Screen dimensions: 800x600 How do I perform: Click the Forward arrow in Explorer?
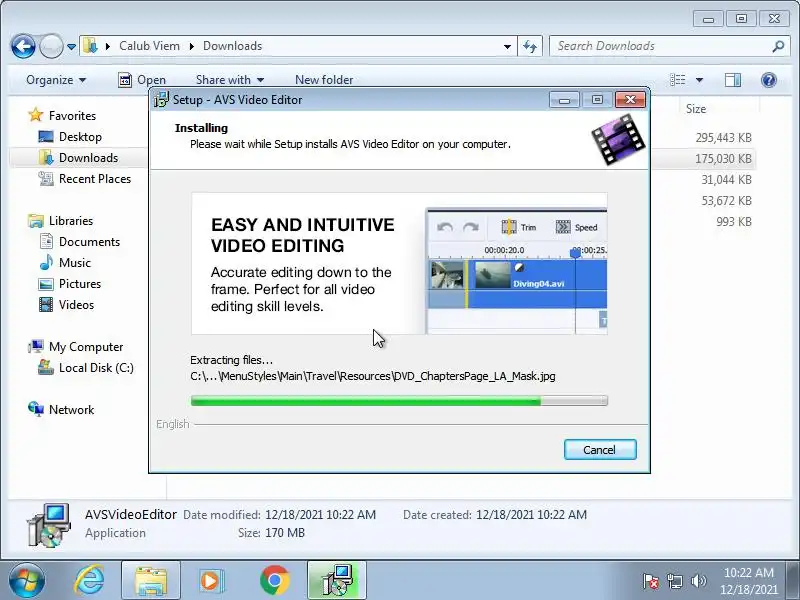pos(51,47)
